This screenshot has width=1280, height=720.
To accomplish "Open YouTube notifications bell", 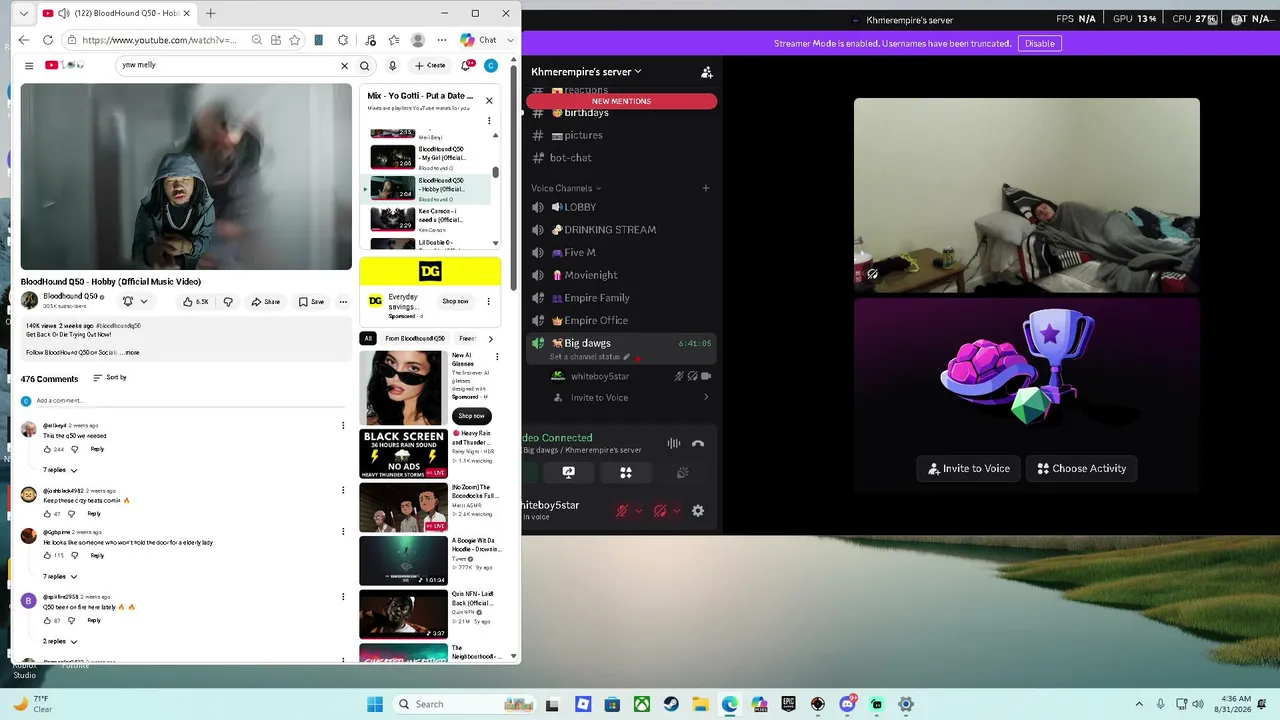I will (x=466, y=66).
